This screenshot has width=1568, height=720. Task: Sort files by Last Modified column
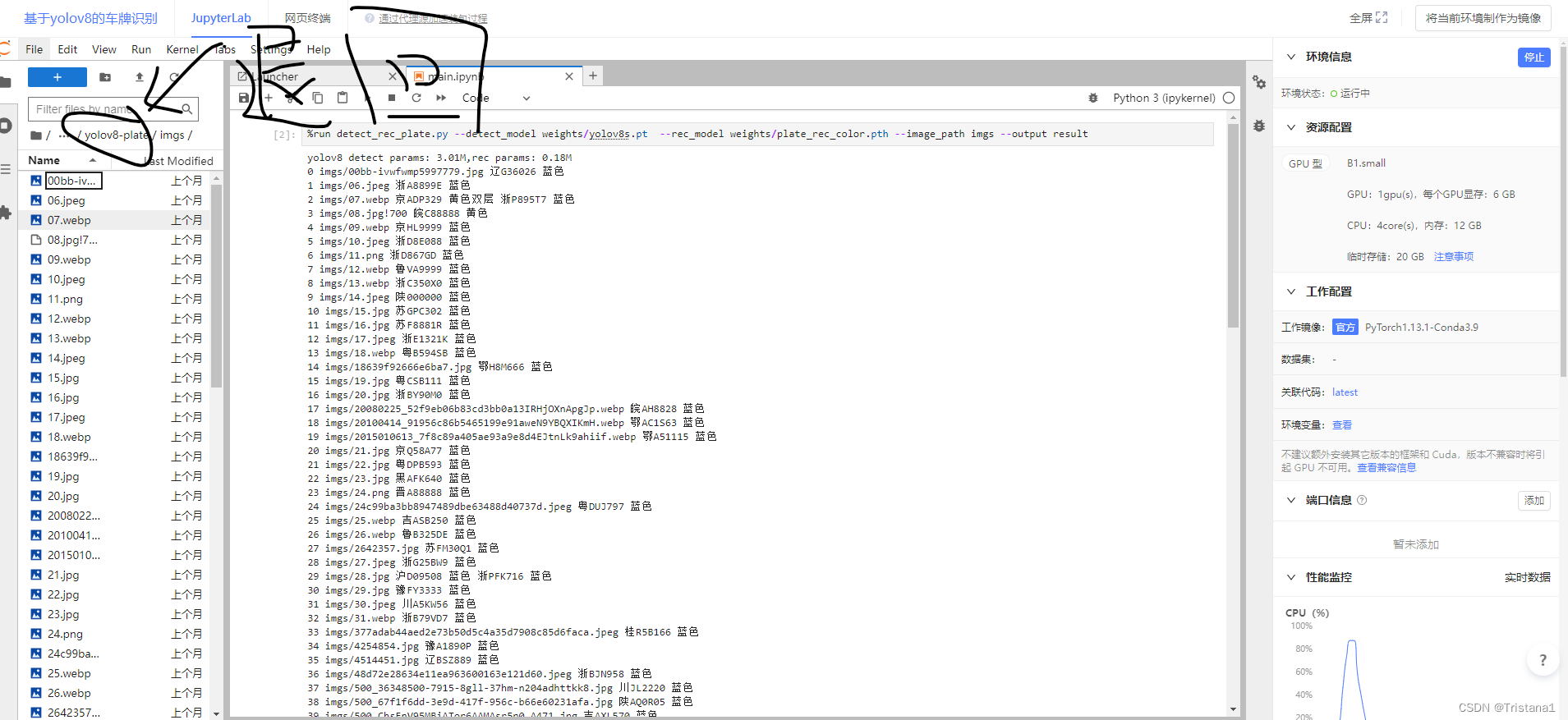179,161
